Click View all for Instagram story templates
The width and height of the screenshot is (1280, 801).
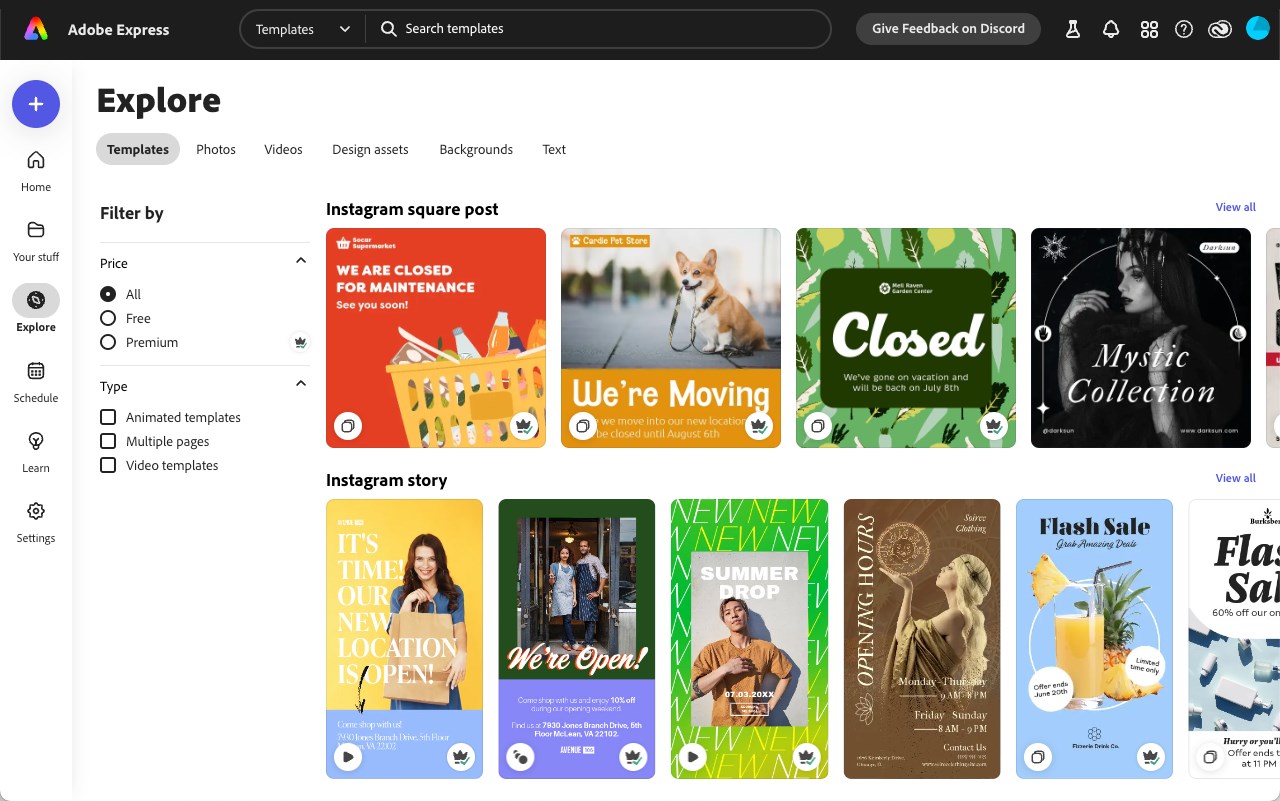pos(1235,478)
